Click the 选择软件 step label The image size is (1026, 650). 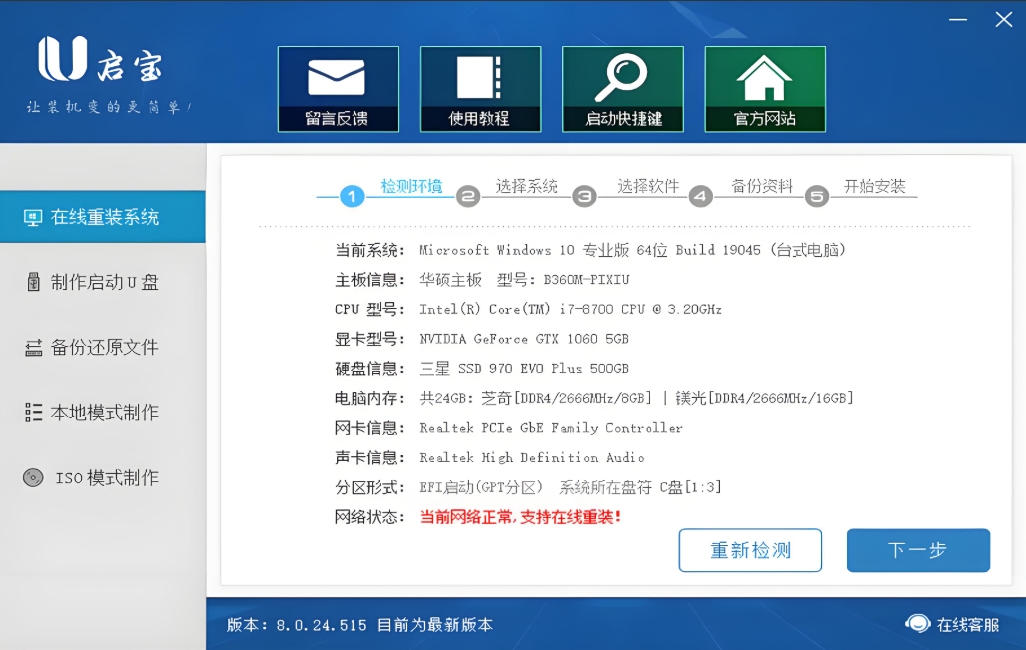[648, 187]
